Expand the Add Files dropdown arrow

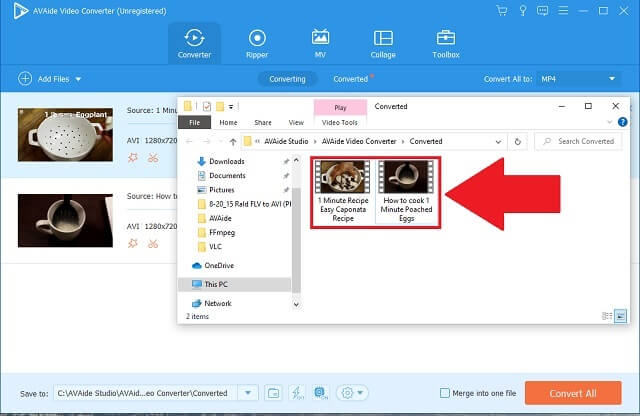pyautogui.click(x=78, y=78)
